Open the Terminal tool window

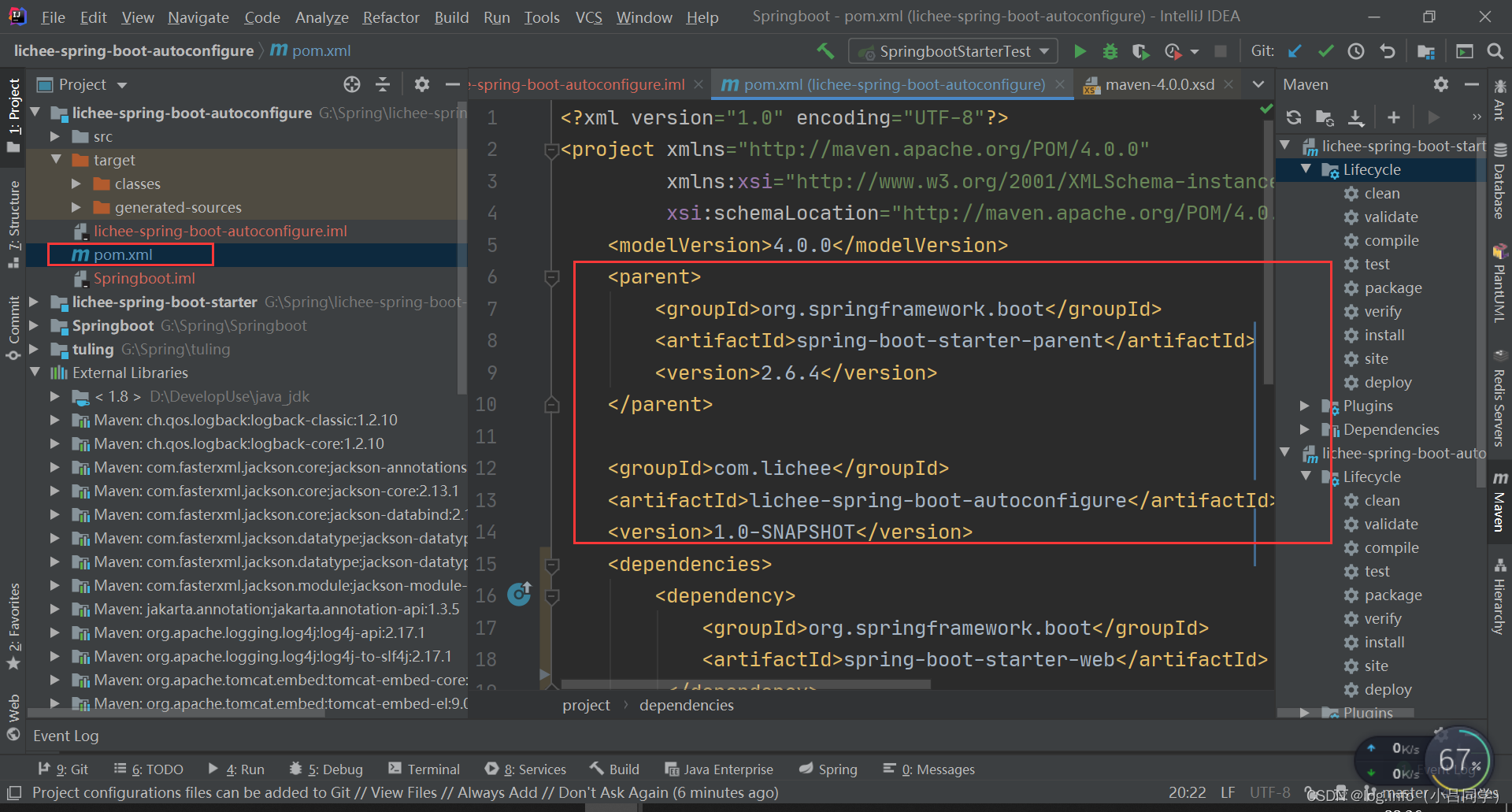click(424, 769)
